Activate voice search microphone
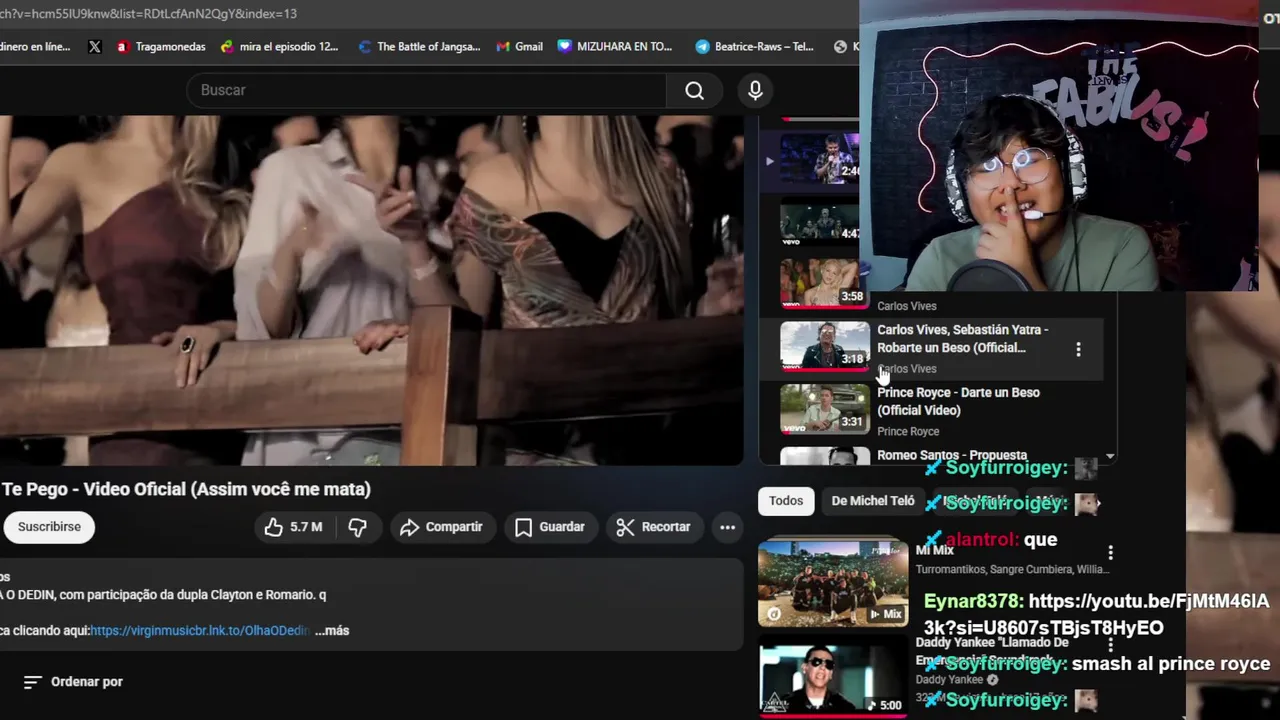 (755, 90)
